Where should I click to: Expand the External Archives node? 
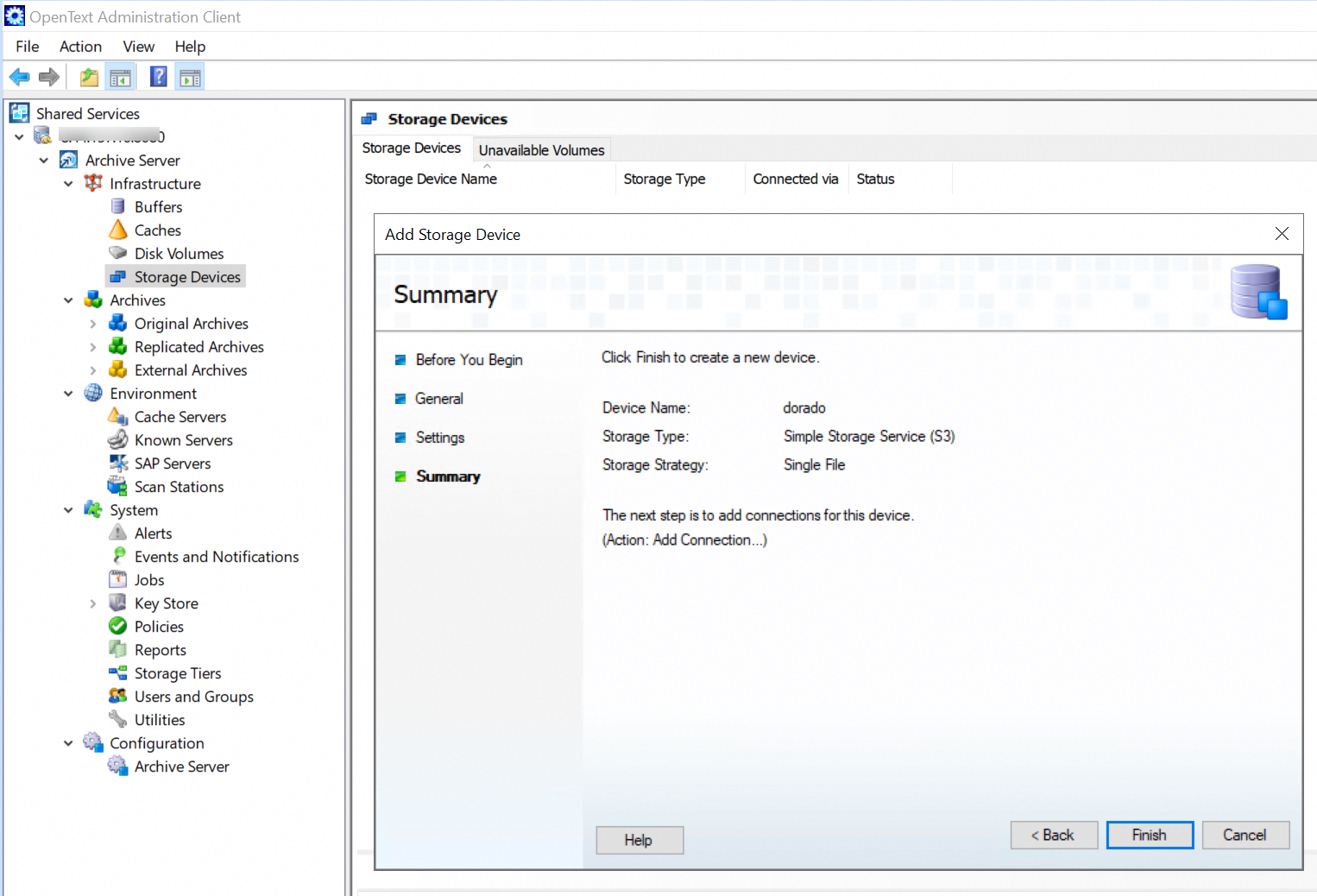[x=93, y=370]
